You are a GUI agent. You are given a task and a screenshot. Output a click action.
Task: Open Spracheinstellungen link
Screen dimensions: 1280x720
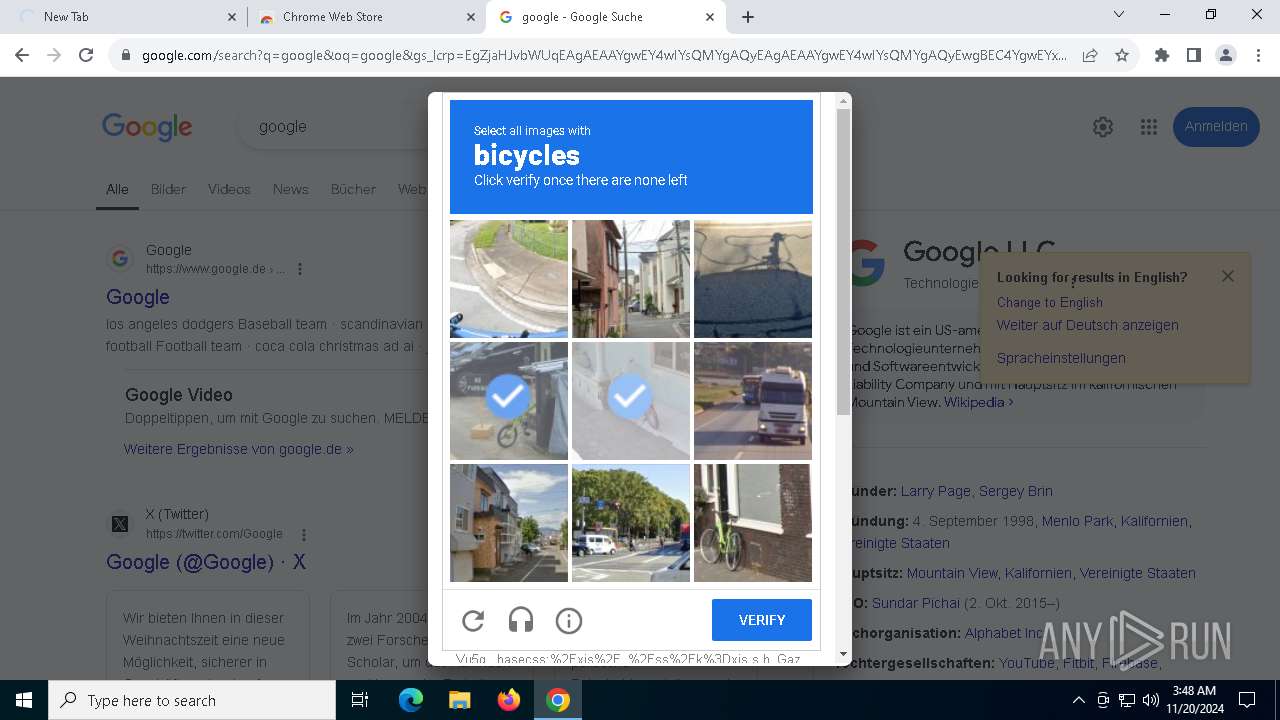(x=1061, y=358)
